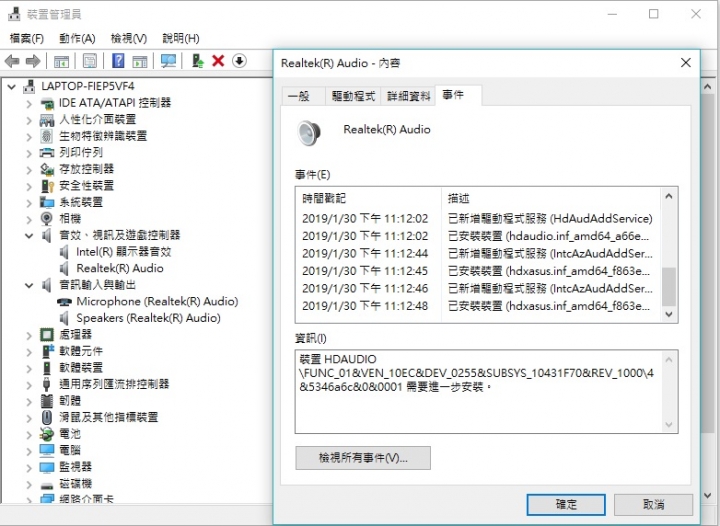
Task: Open the 檔案(F) menu
Action: click(26, 38)
